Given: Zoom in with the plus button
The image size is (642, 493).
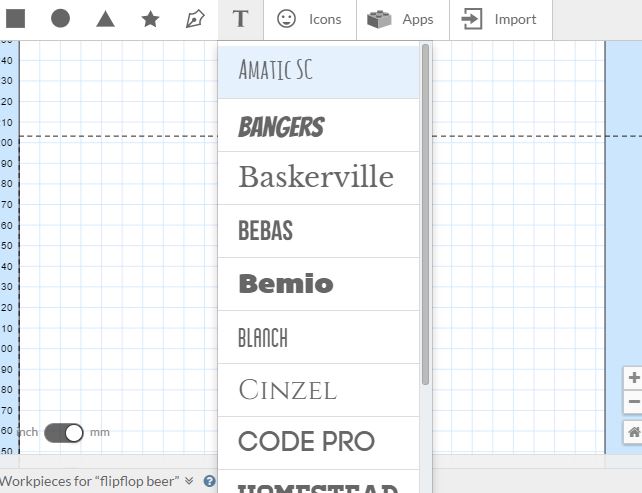Looking at the screenshot, I should coord(633,378).
